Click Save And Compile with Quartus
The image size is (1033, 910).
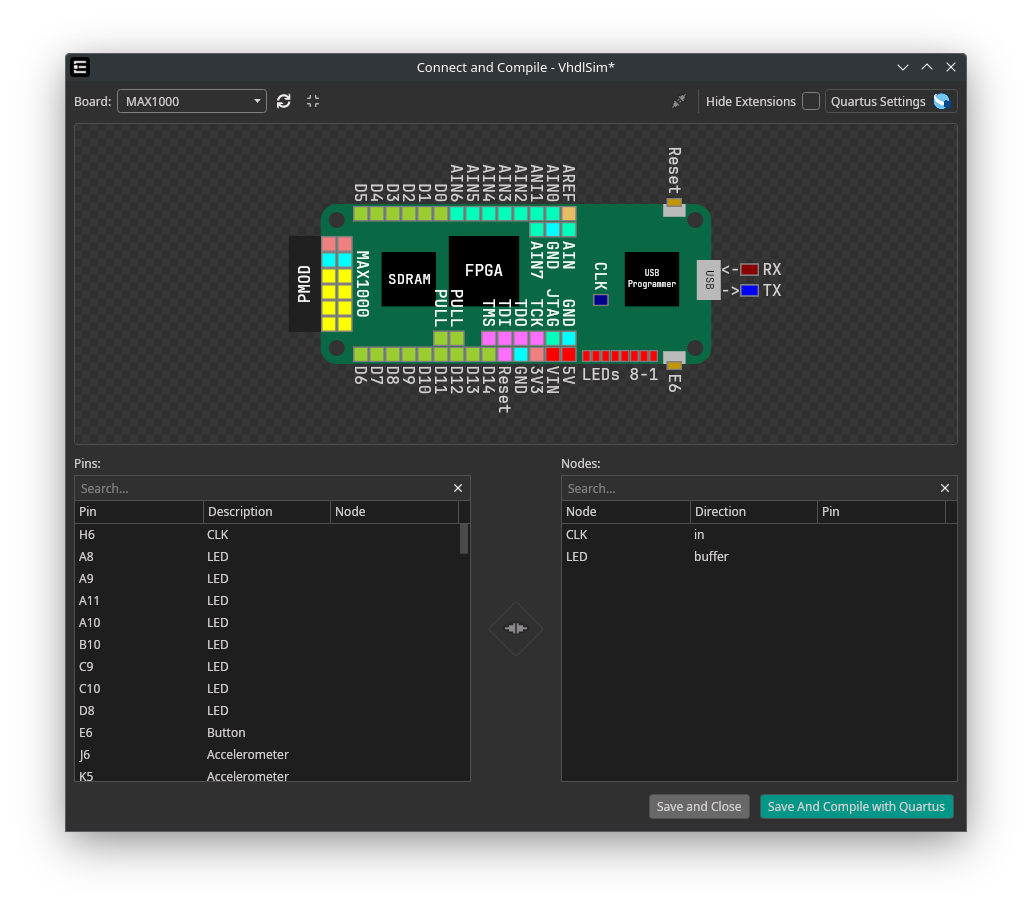pyautogui.click(x=856, y=806)
